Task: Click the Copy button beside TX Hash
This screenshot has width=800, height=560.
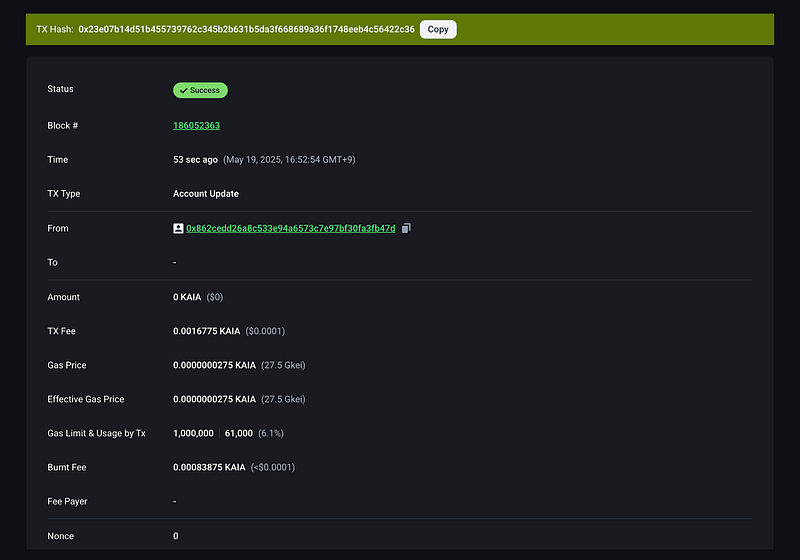Action: pos(438,29)
